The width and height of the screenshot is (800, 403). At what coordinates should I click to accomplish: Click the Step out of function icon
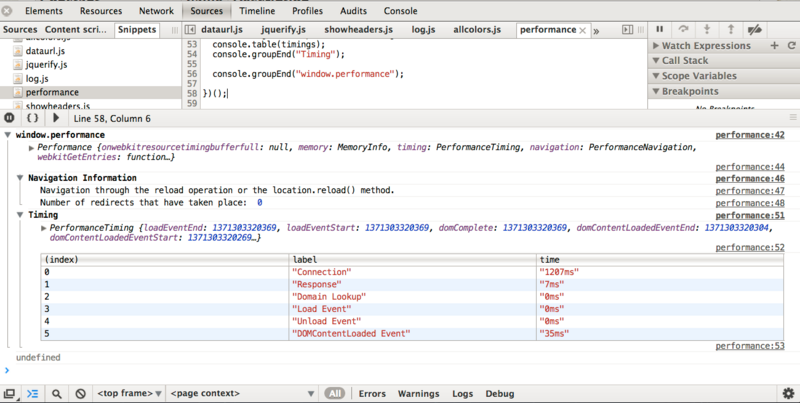732,30
